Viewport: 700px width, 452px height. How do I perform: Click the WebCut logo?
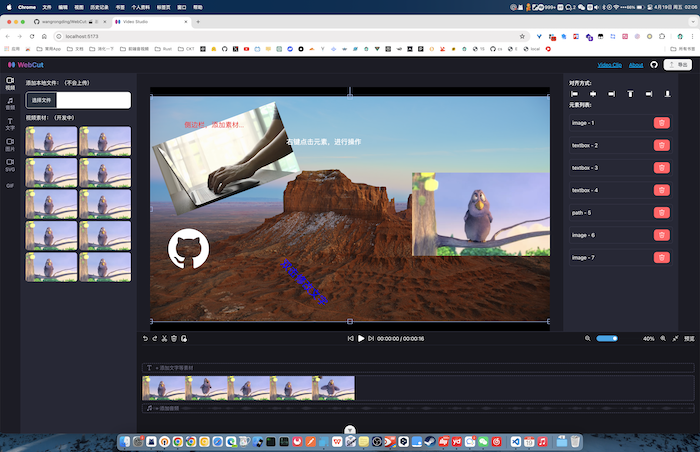(x=26, y=65)
